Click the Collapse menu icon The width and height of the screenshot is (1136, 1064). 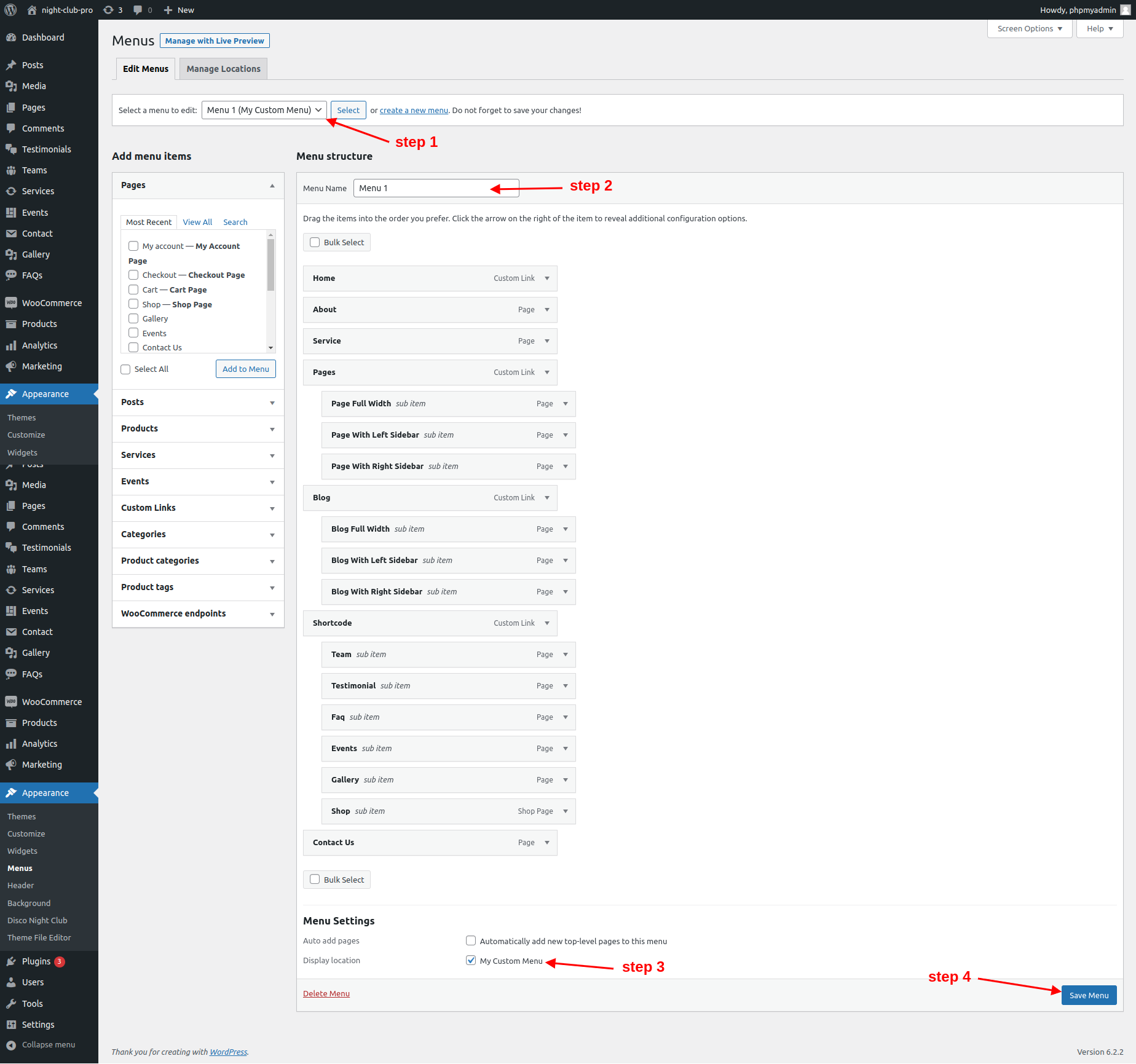point(11,1045)
